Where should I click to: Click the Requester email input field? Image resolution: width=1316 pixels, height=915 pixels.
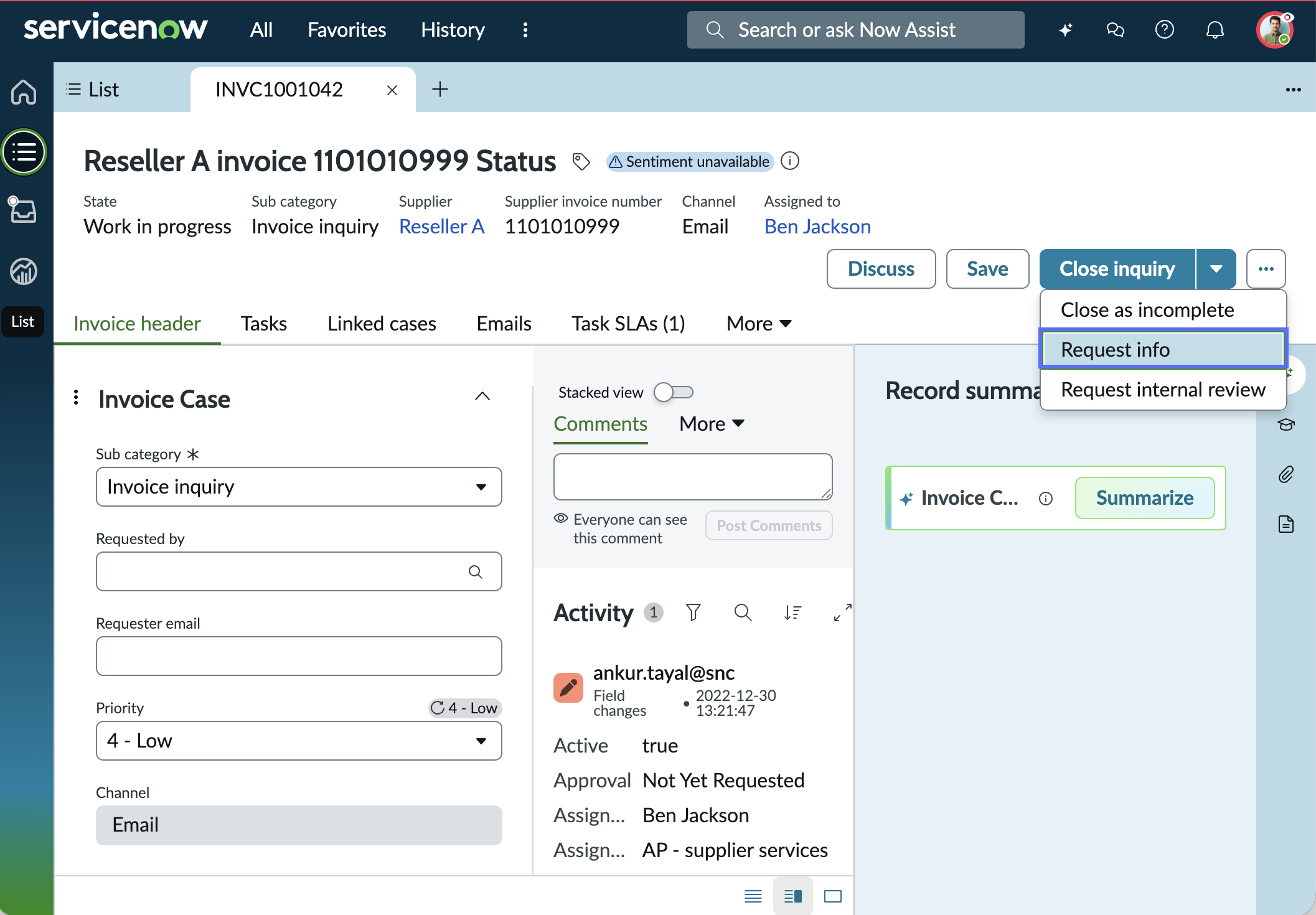(299, 656)
